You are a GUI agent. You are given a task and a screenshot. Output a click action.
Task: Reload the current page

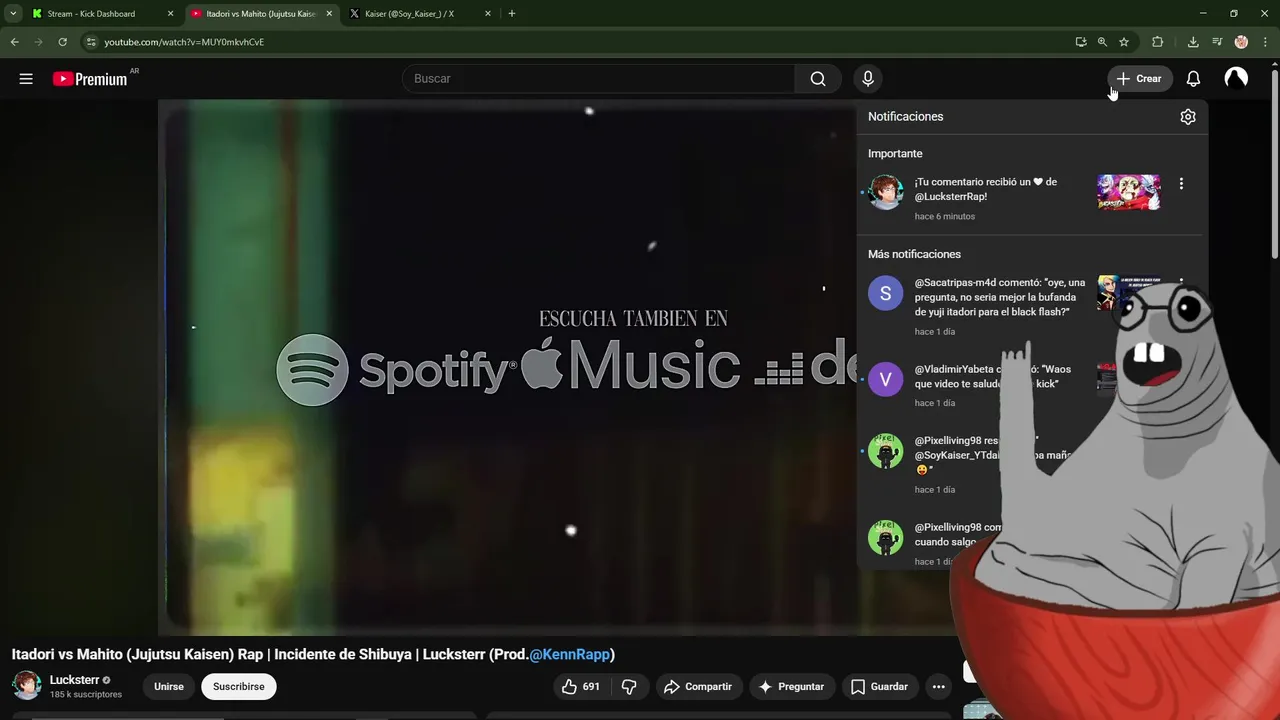pyautogui.click(x=62, y=42)
